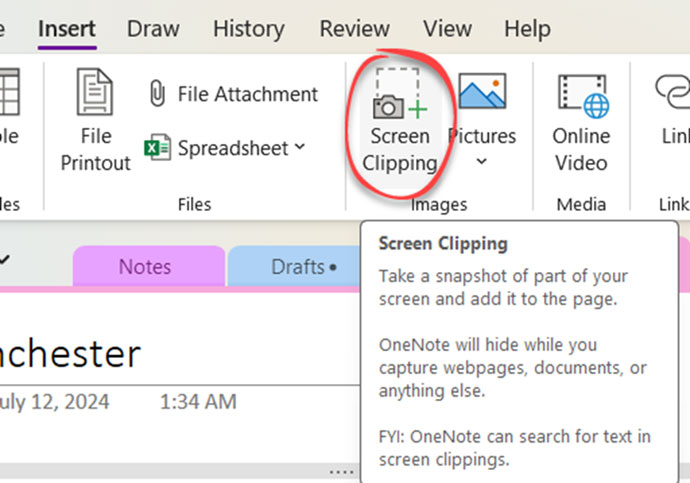Viewport: 690px width, 483px height.
Task: Open the Help ribbon tab
Action: [x=527, y=29]
